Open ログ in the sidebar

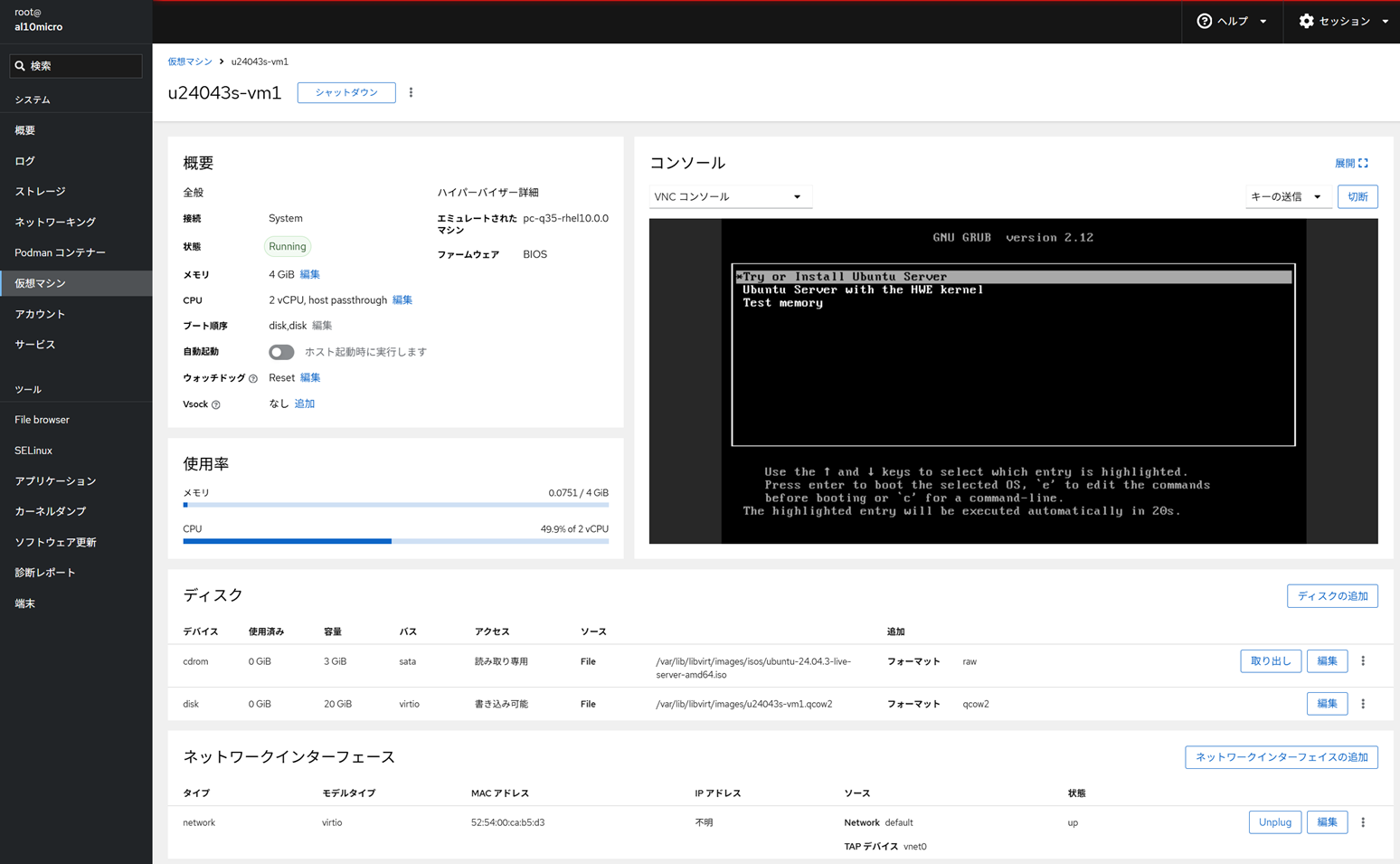(x=76, y=161)
